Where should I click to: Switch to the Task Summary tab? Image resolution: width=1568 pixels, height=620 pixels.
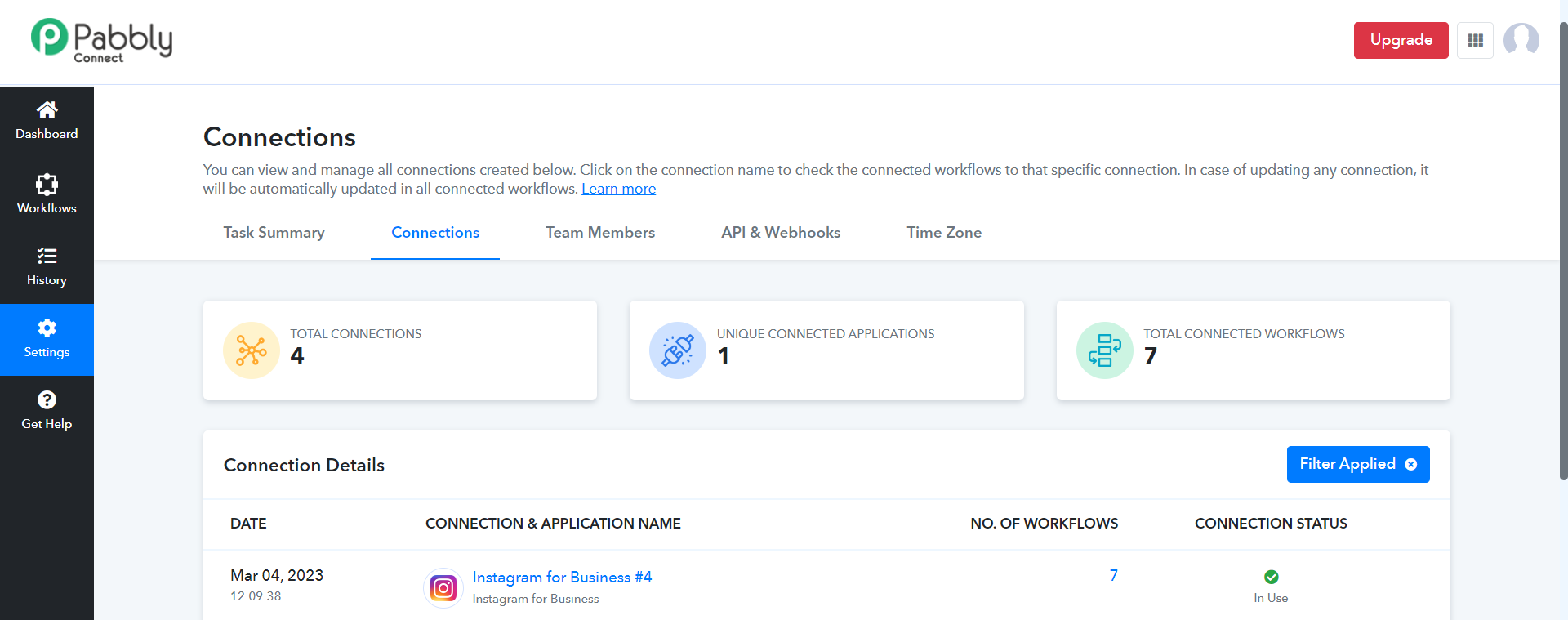click(x=274, y=233)
